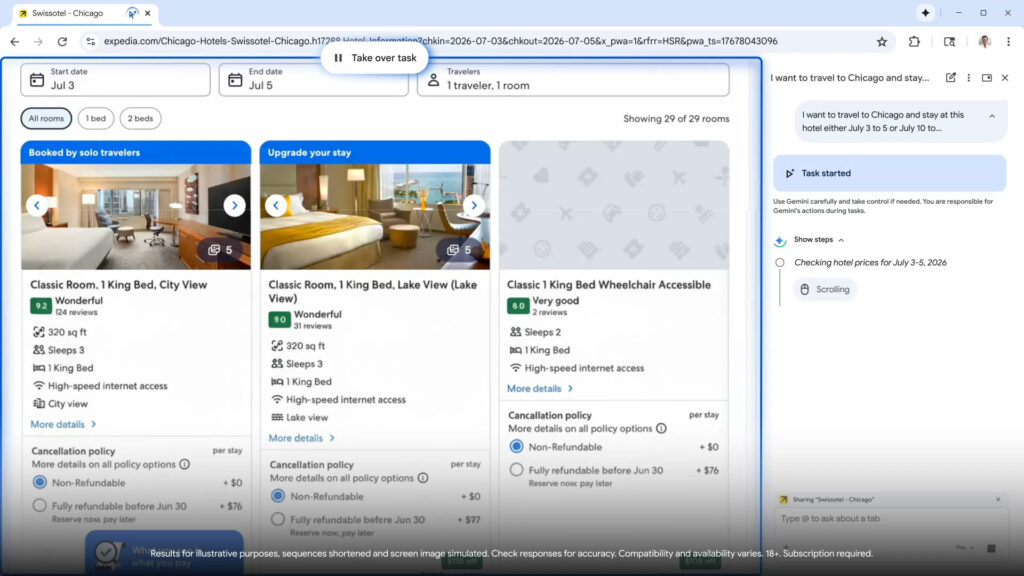The height and width of the screenshot is (576, 1024).
Task: Open the Travelers dropdown
Action: (x=573, y=80)
